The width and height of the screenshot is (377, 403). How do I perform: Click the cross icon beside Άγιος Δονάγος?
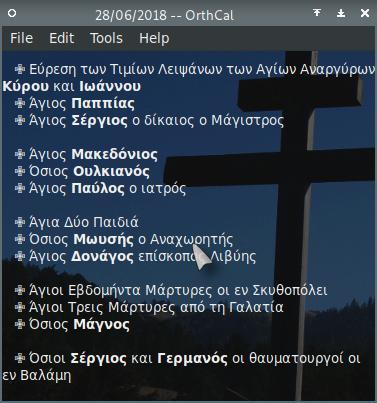coord(20,256)
